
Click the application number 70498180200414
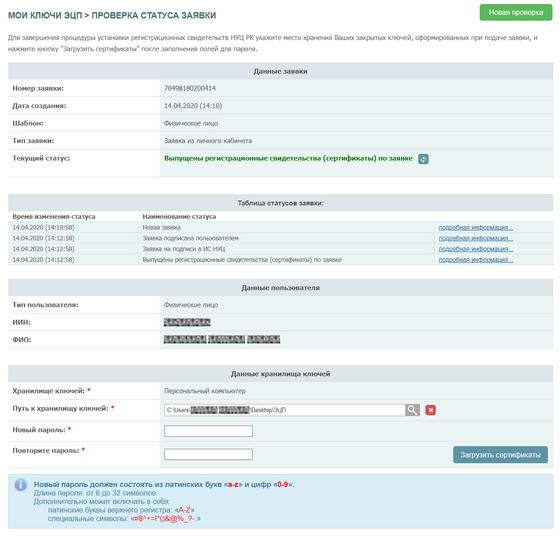190,88
